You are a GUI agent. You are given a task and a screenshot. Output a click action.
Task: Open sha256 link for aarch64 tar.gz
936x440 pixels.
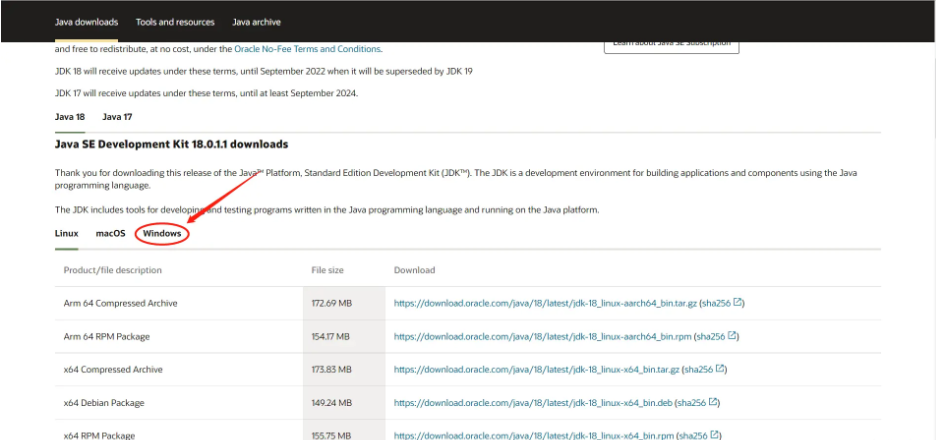716,303
